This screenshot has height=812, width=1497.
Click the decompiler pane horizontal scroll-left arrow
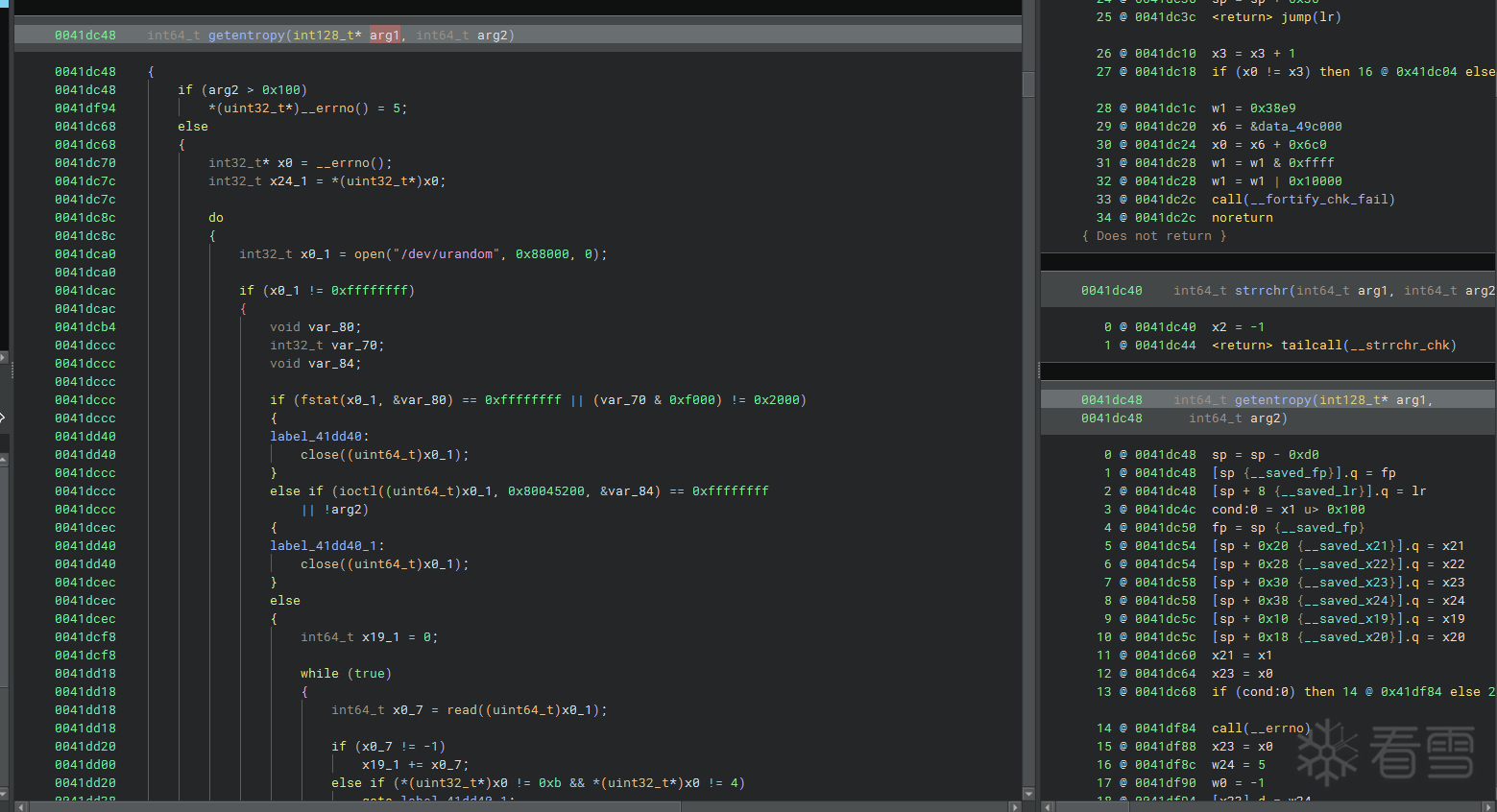(21, 806)
